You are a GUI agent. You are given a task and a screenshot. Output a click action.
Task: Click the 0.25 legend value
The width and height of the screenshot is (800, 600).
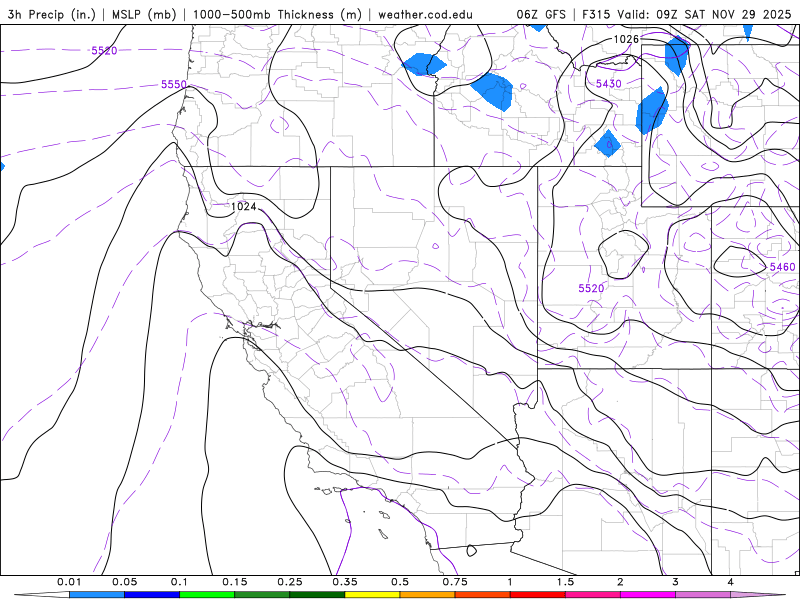[x=290, y=582]
